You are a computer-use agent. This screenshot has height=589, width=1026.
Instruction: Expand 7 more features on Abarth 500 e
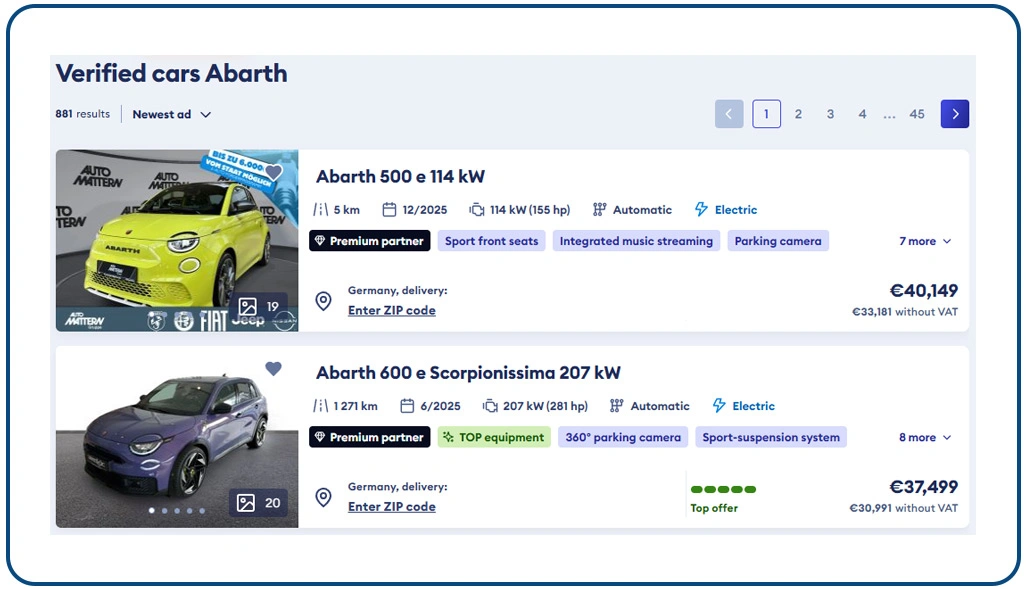tap(925, 241)
